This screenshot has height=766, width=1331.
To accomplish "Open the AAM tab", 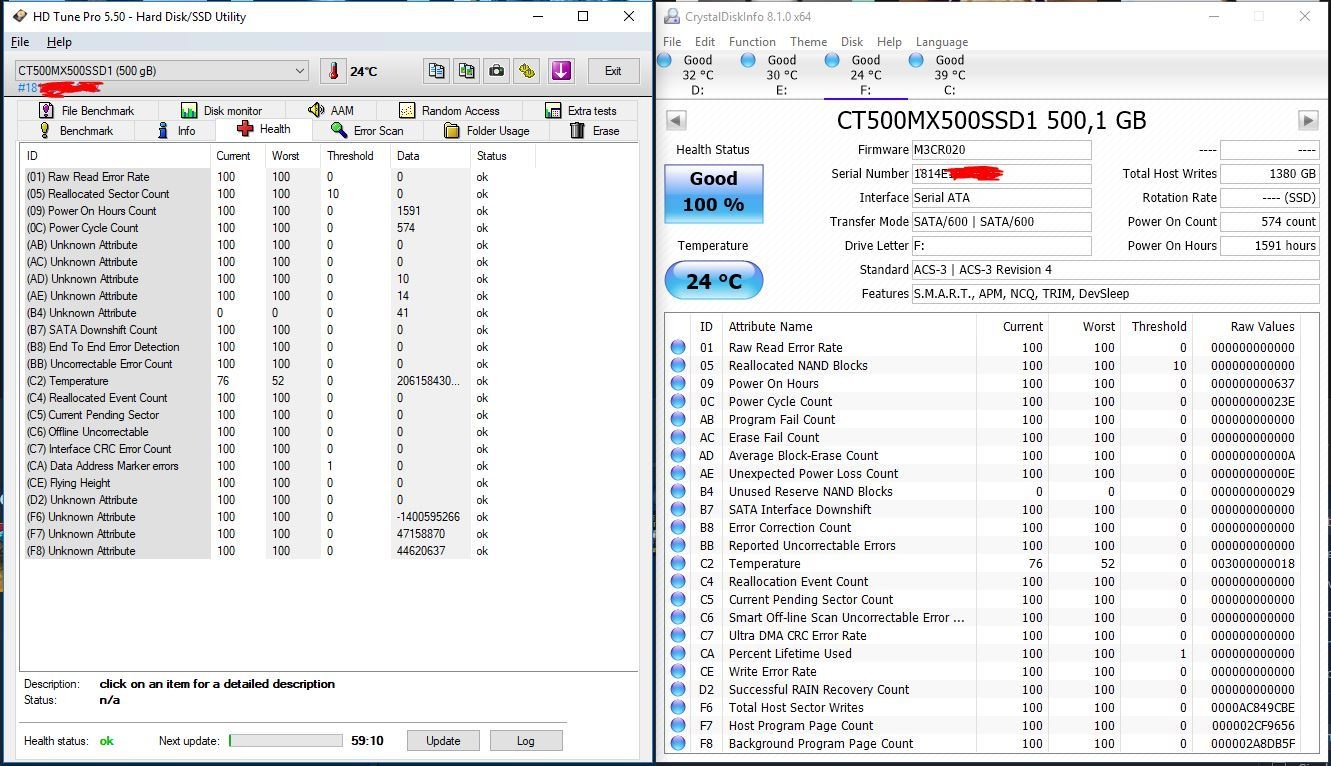I will click(x=331, y=110).
